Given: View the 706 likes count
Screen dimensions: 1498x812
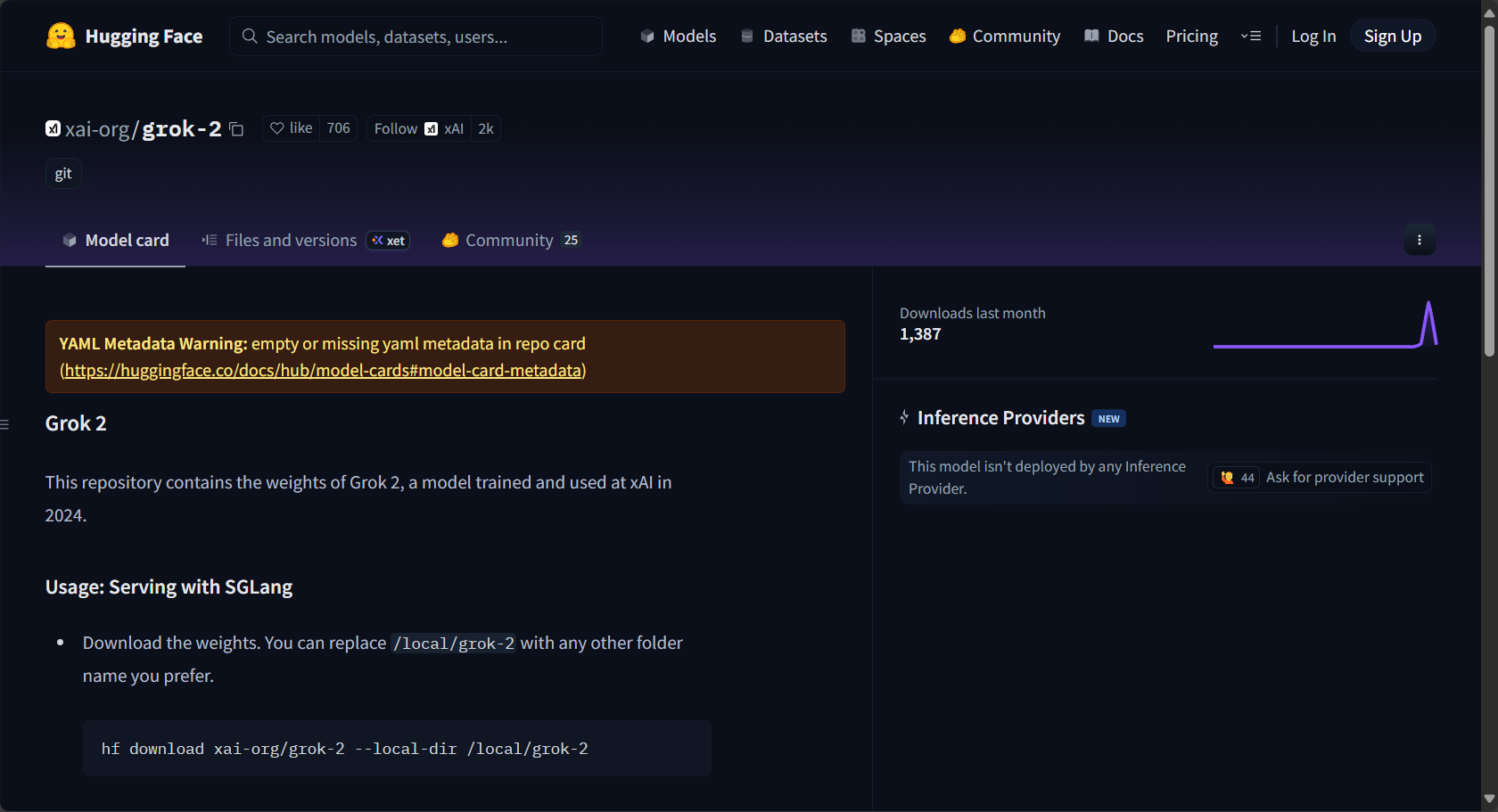Looking at the screenshot, I should (338, 128).
